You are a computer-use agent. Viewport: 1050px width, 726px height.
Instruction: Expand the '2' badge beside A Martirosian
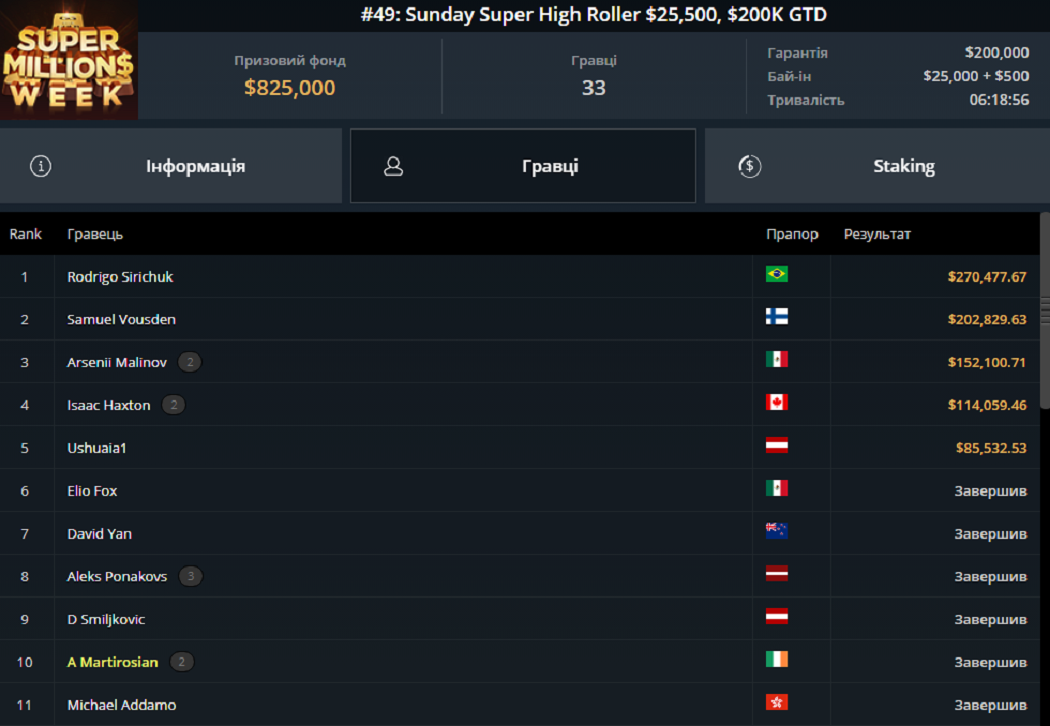pyautogui.click(x=181, y=662)
